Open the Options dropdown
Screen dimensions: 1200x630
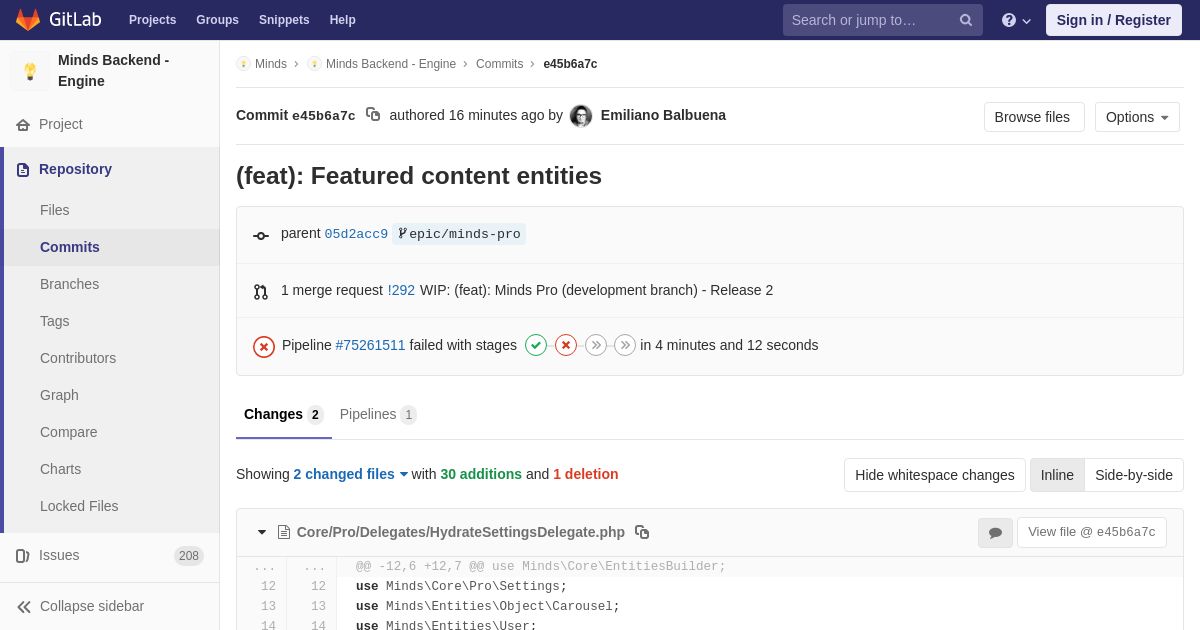coord(1137,117)
